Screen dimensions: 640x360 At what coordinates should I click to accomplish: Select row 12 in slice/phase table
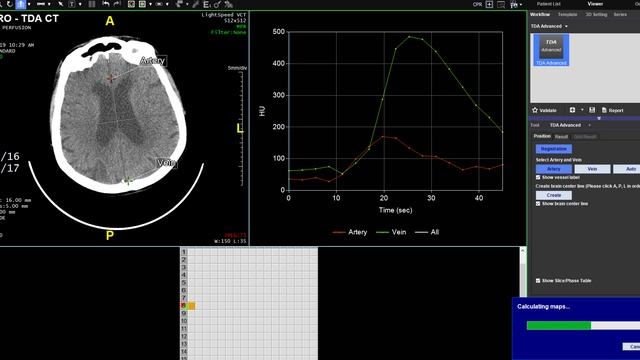pyautogui.click(x=184, y=336)
